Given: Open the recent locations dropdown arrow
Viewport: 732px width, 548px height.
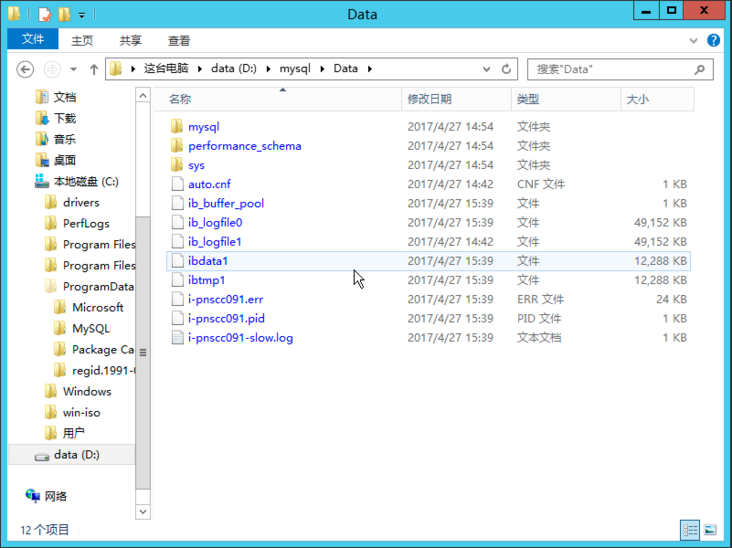Looking at the screenshot, I should tap(73, 70).
